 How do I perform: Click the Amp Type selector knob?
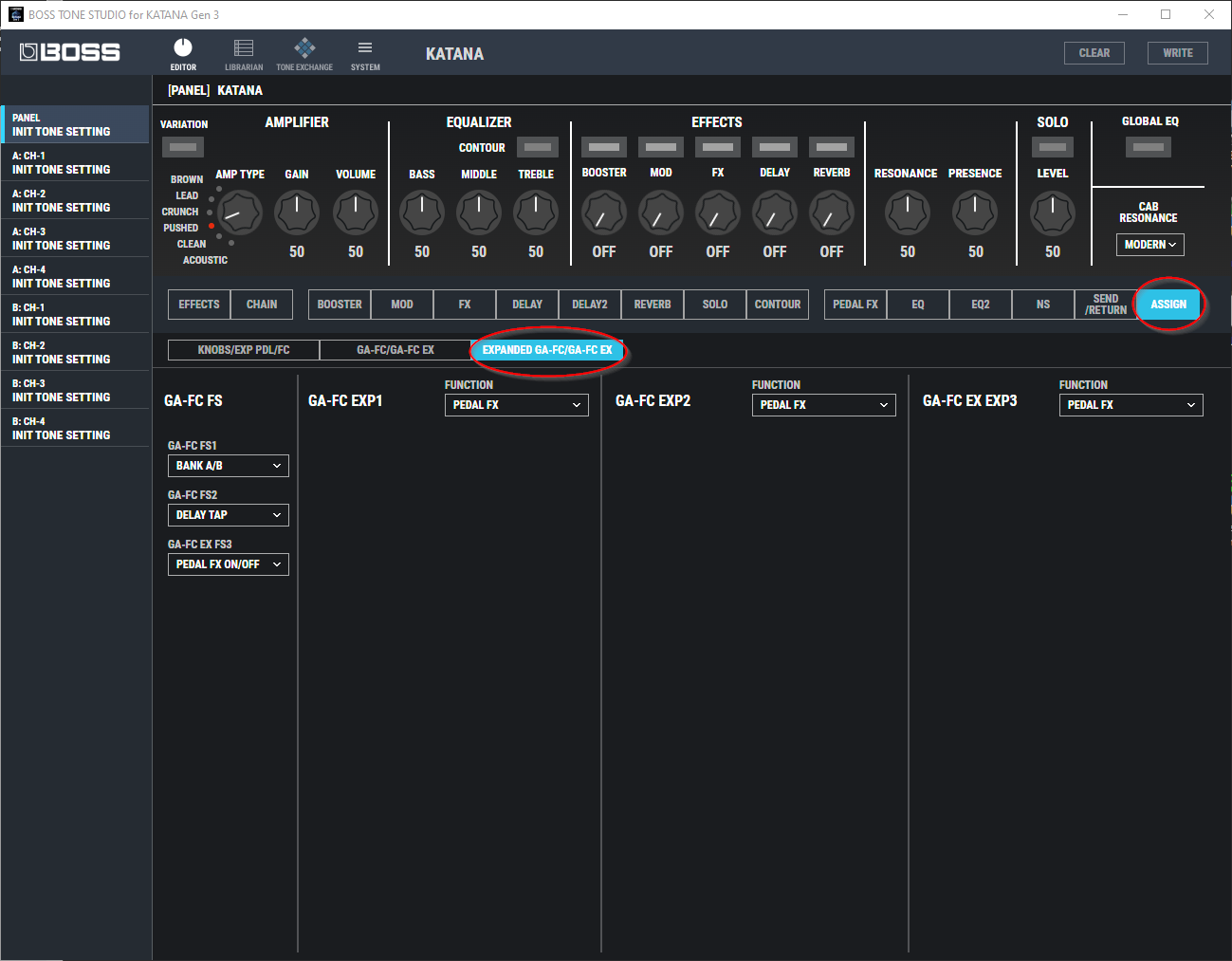click(x=240, y=213)
